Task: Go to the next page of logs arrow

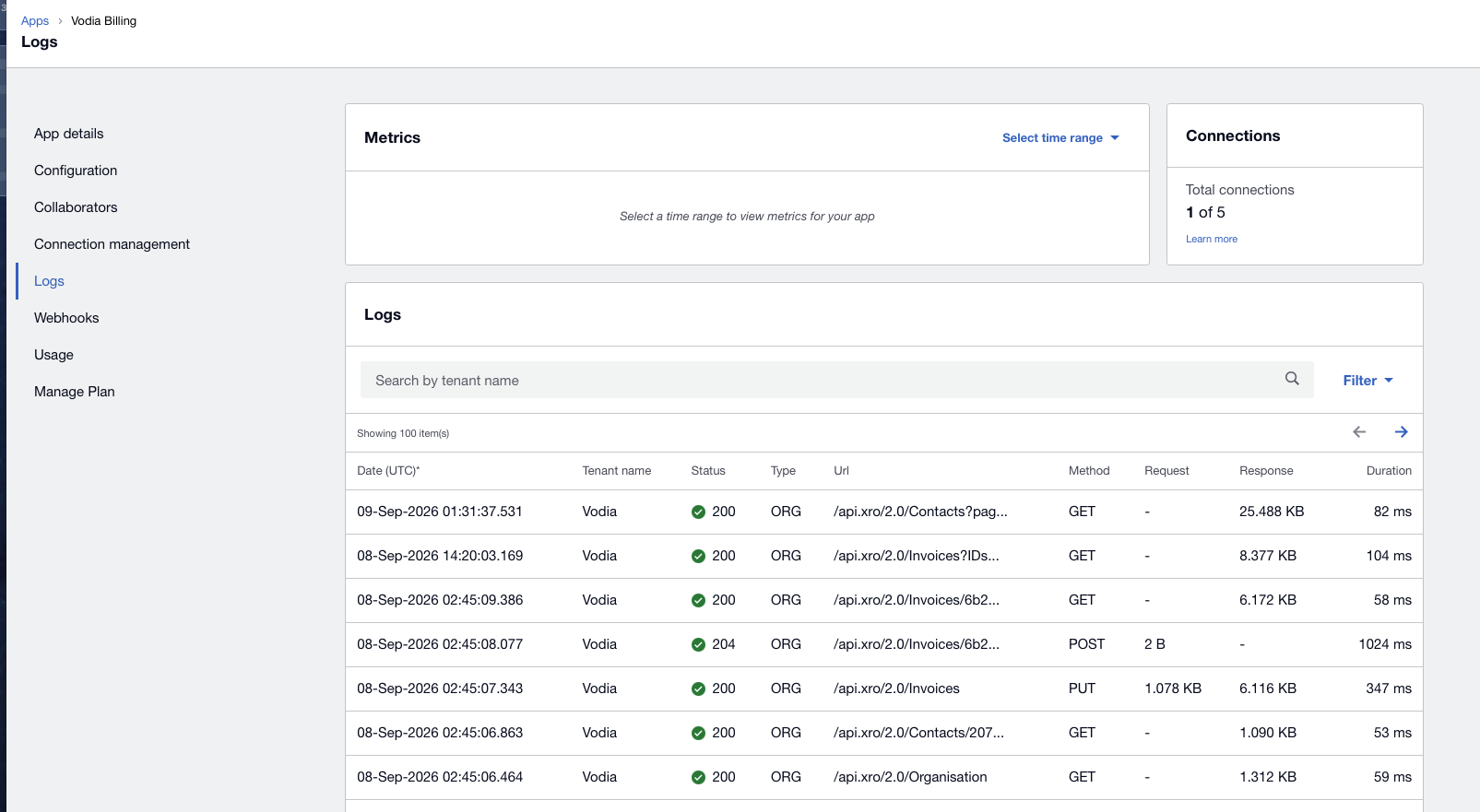Action: (1401, 432)
